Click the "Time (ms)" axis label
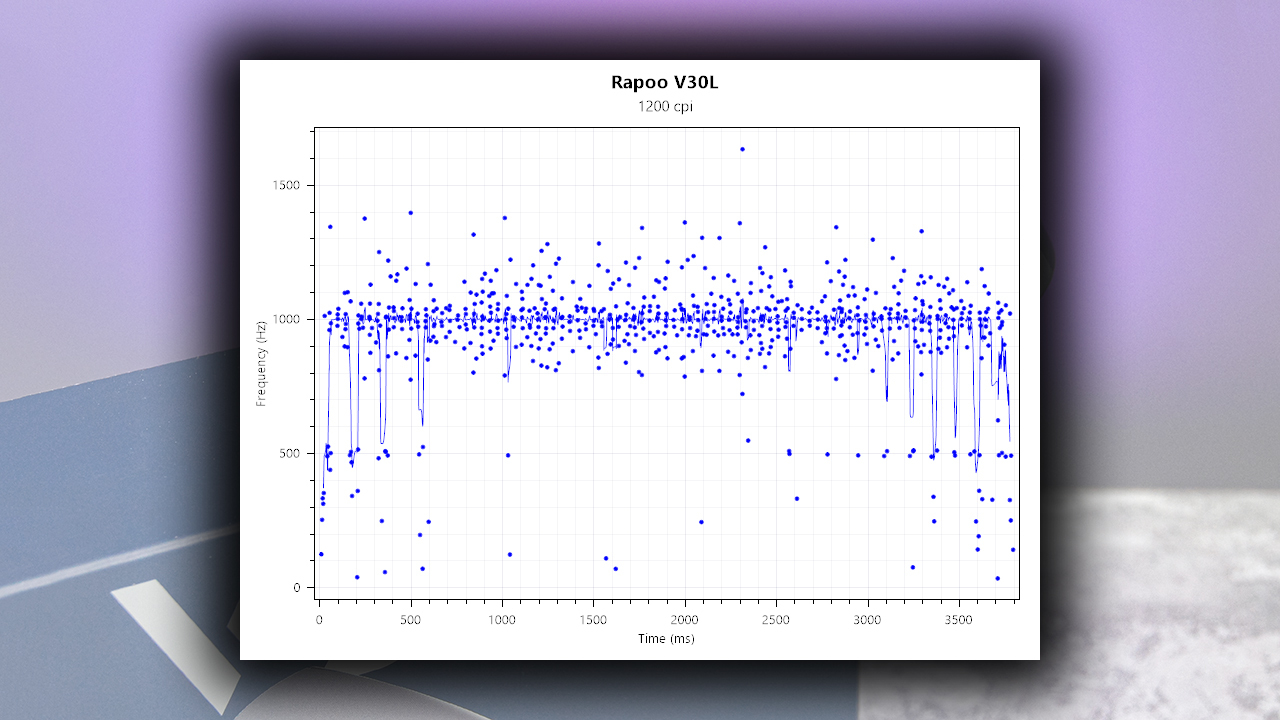The width and height of the screenshot is (1280, 720). point(666,639)
